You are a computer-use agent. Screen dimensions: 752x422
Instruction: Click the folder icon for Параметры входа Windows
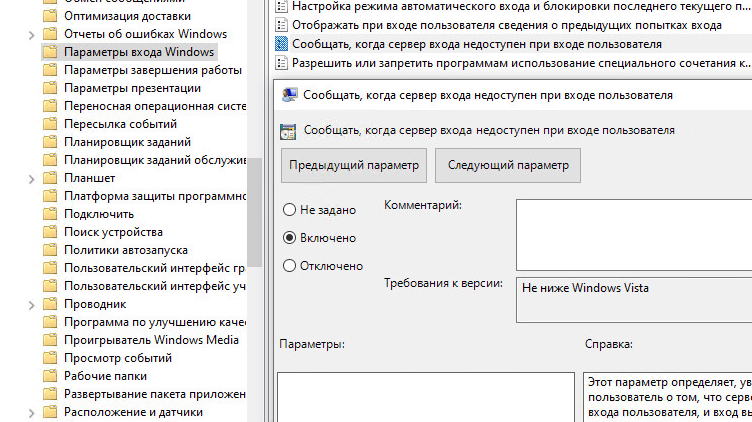(x=50, y=52)
